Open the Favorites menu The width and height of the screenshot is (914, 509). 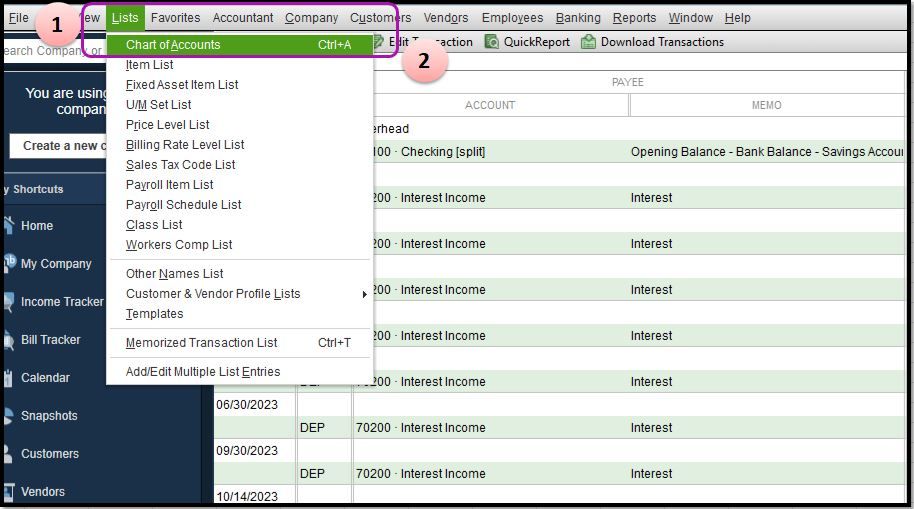pos(175,18)
